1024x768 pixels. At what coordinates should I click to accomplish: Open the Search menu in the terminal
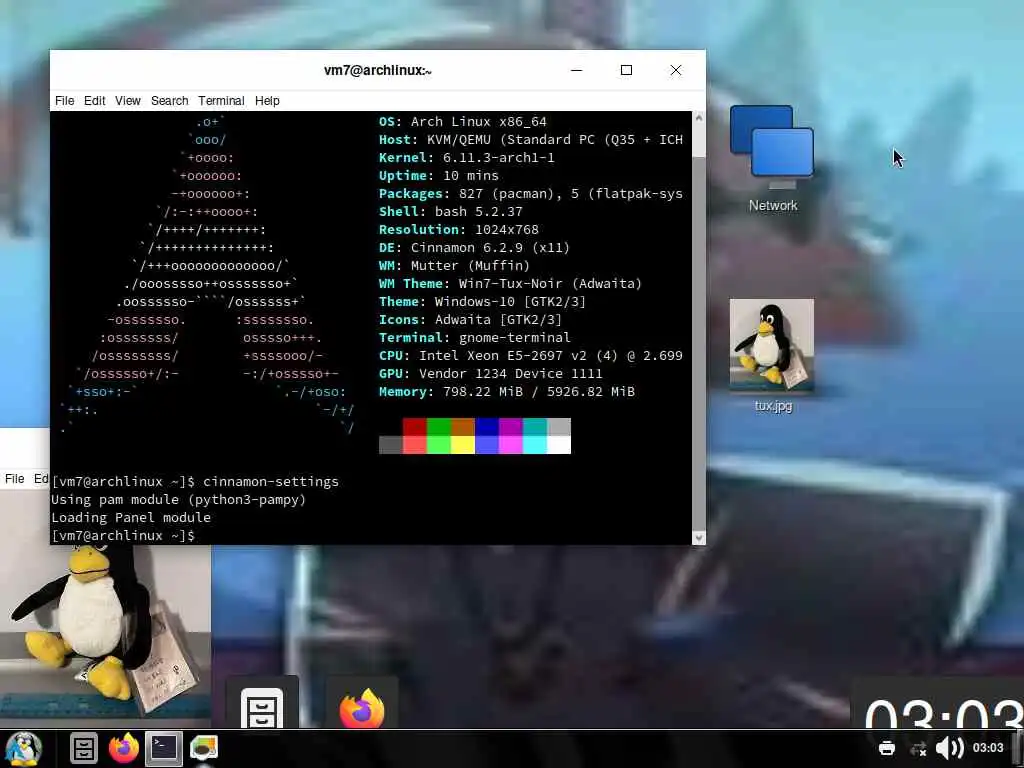click(169, 101)
